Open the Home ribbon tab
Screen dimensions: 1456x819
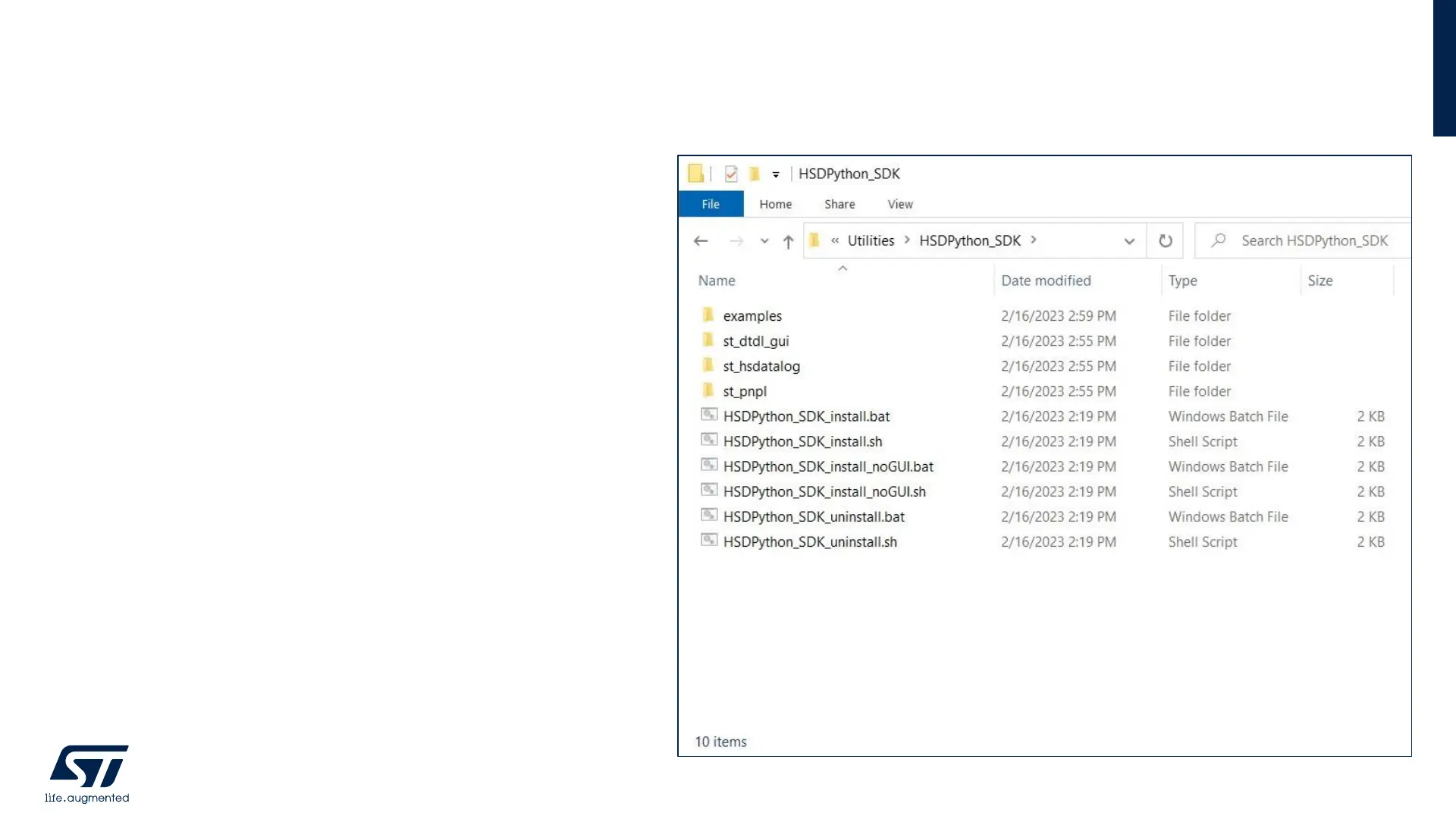[775, 204]
